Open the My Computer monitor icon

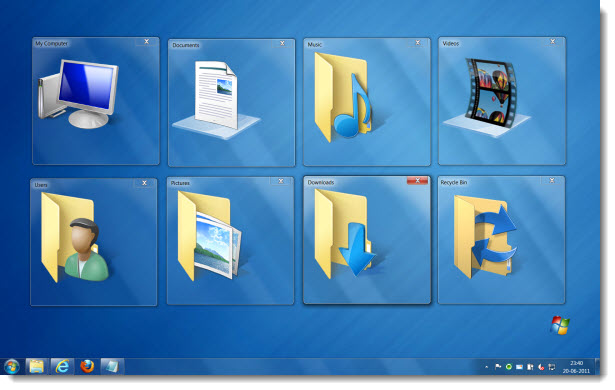tap(78, 94)
